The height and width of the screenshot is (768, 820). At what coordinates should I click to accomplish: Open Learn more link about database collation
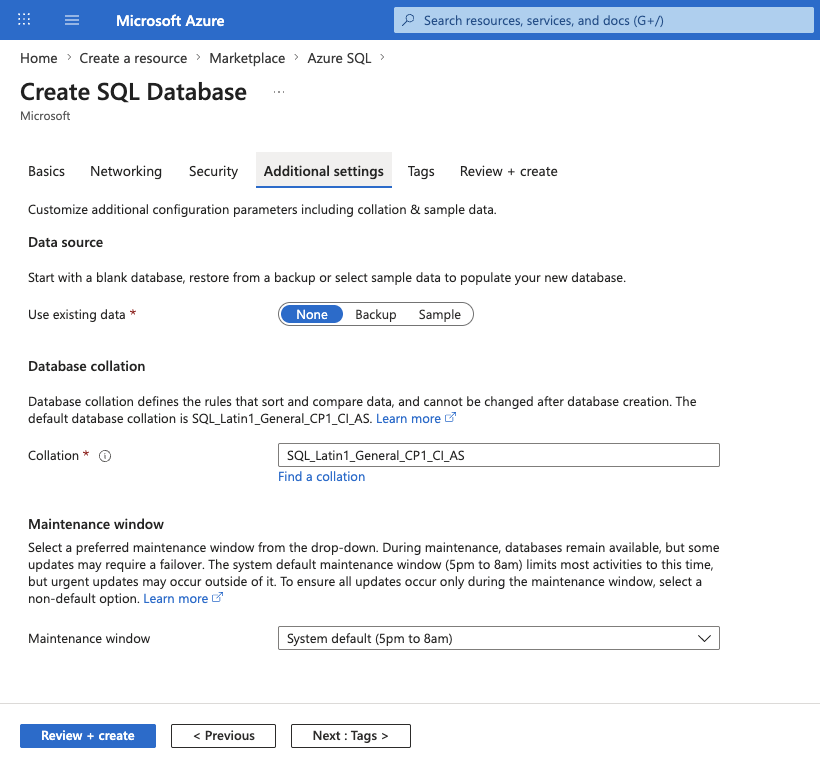(408, 418)
